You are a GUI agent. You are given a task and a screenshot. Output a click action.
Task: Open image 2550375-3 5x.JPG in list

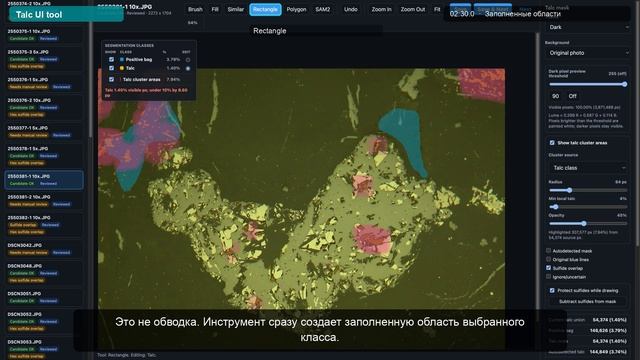44,59
